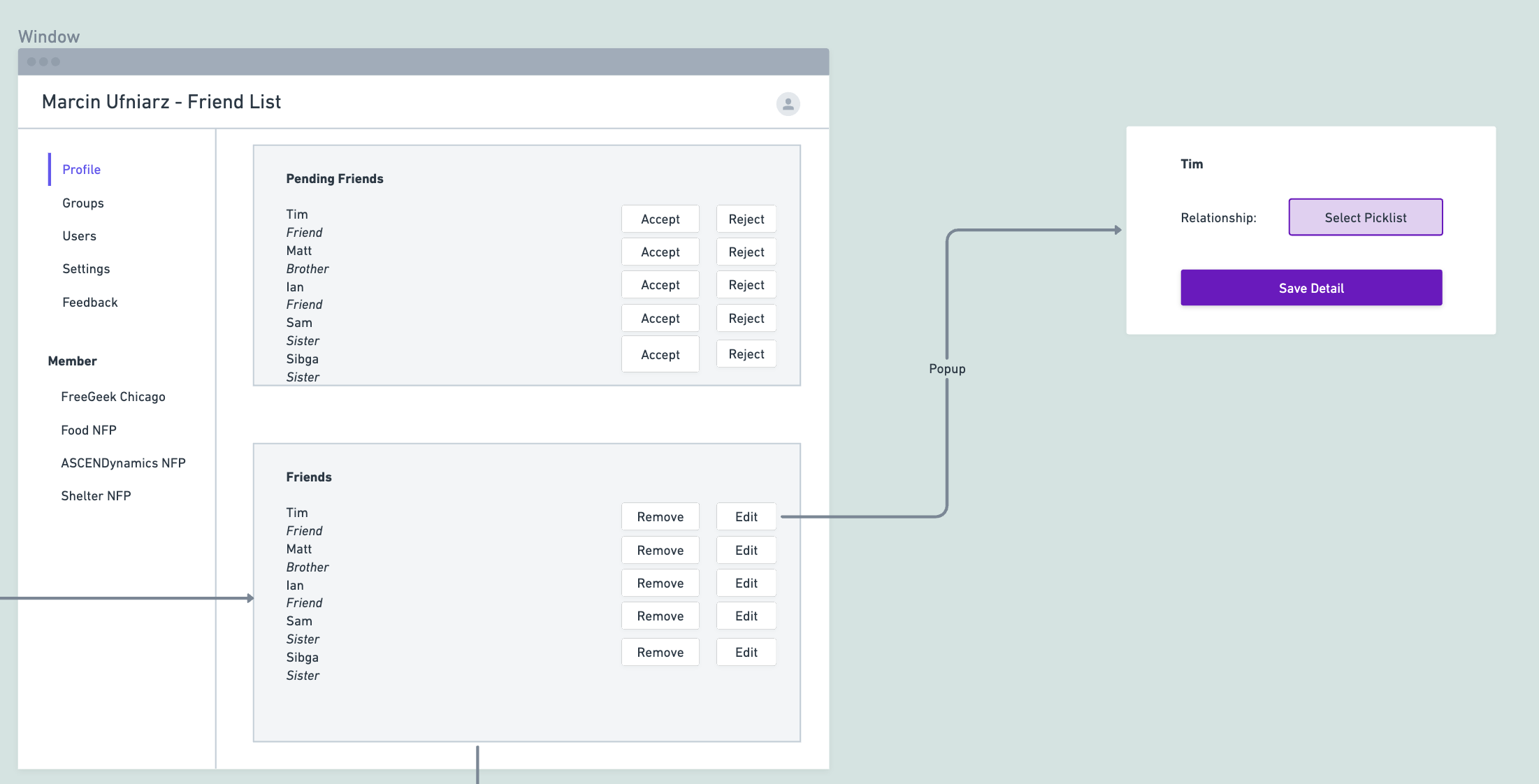1539x784 pixels.
Task: Open the Select Picklist dropdown
Action: pos(1365,217)
